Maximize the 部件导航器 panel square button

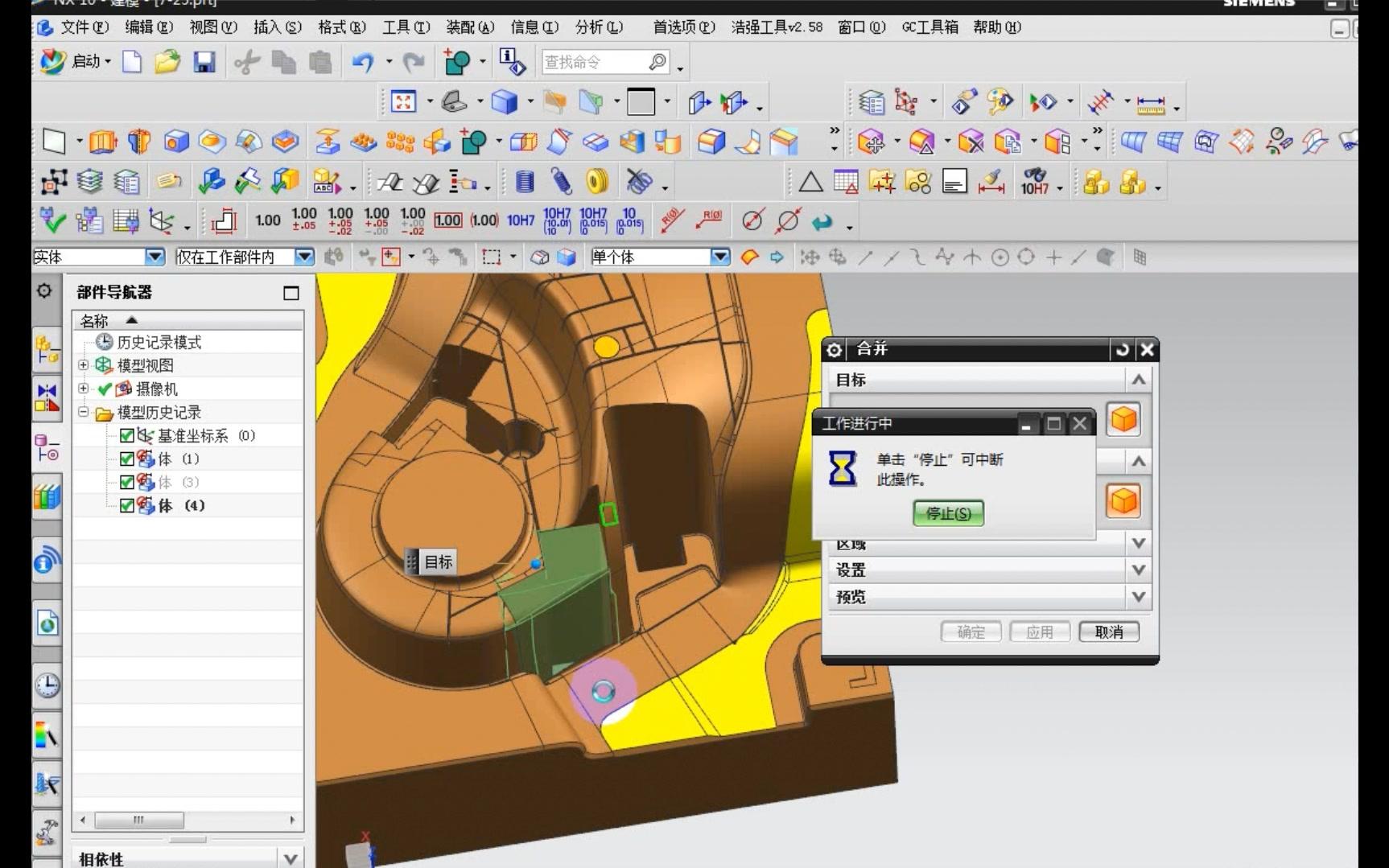tap(291, 293)
